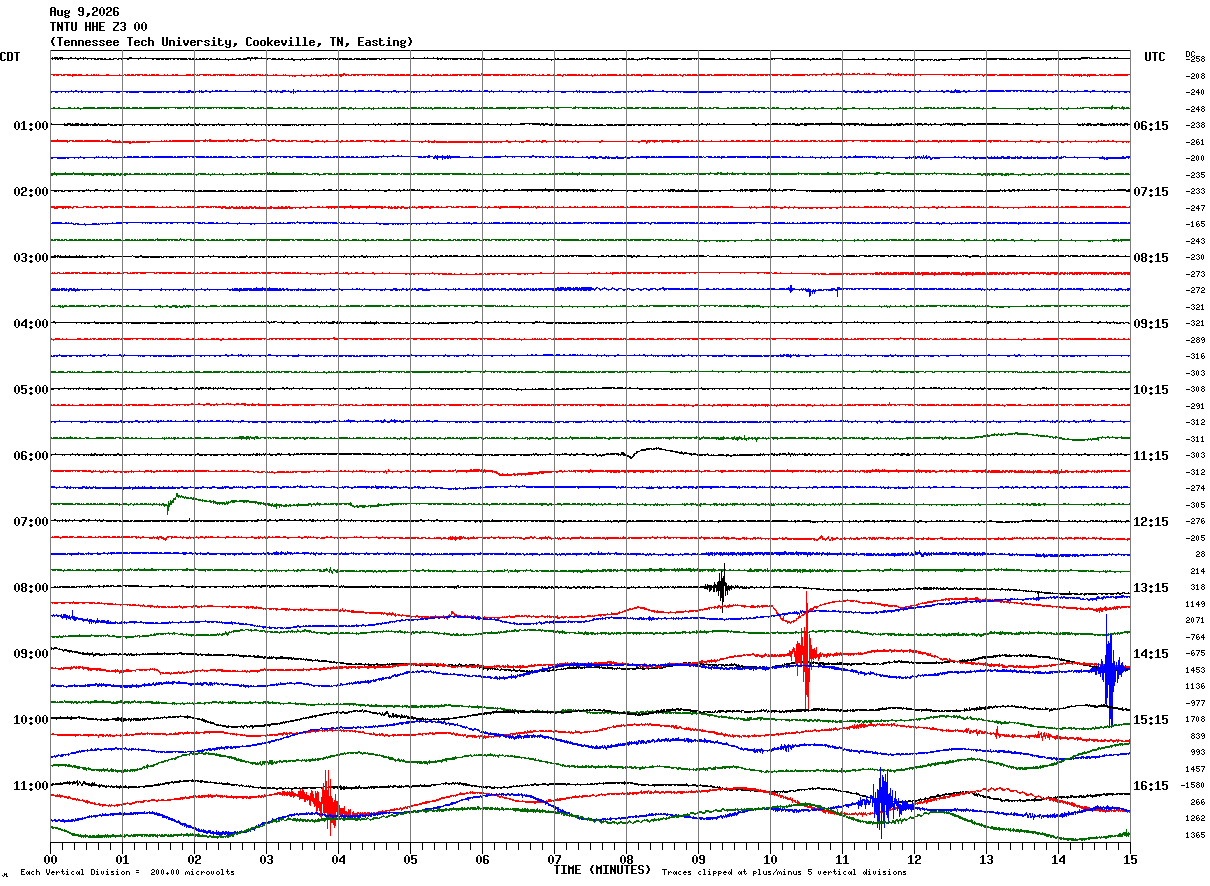Click minute 07 on the time axis
The image size is (1210, 886).
(554, 859)
